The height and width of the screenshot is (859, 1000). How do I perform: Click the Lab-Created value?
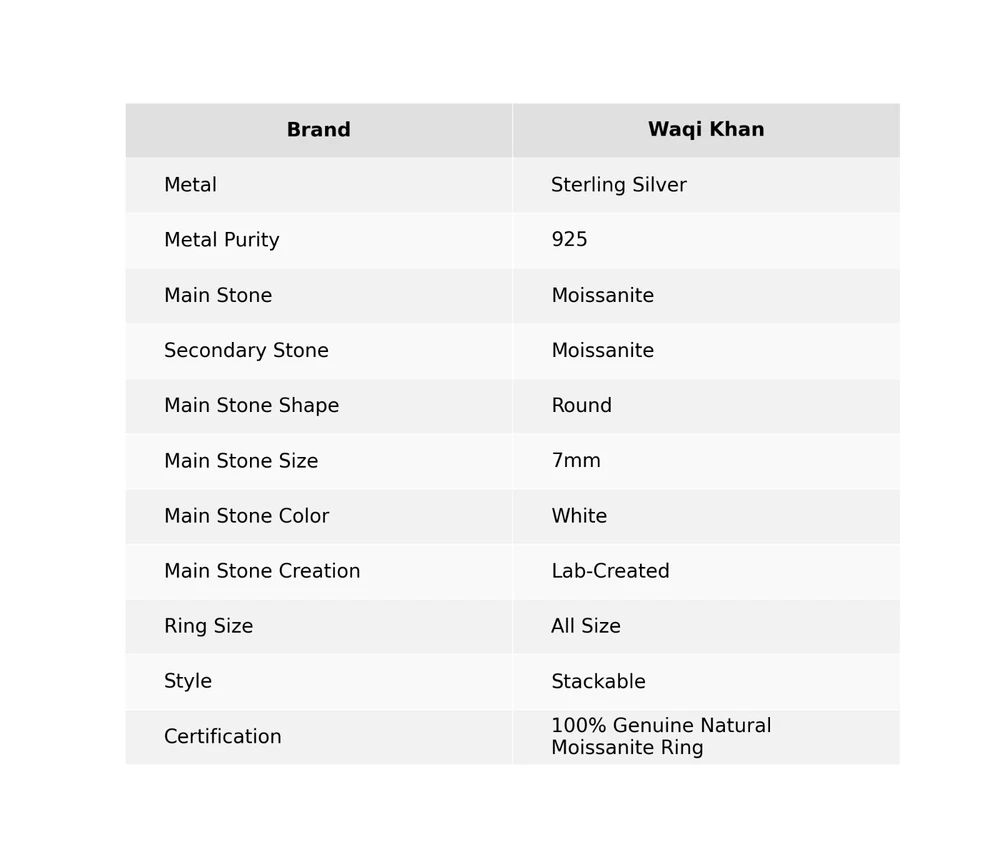[x=610, y=571]
